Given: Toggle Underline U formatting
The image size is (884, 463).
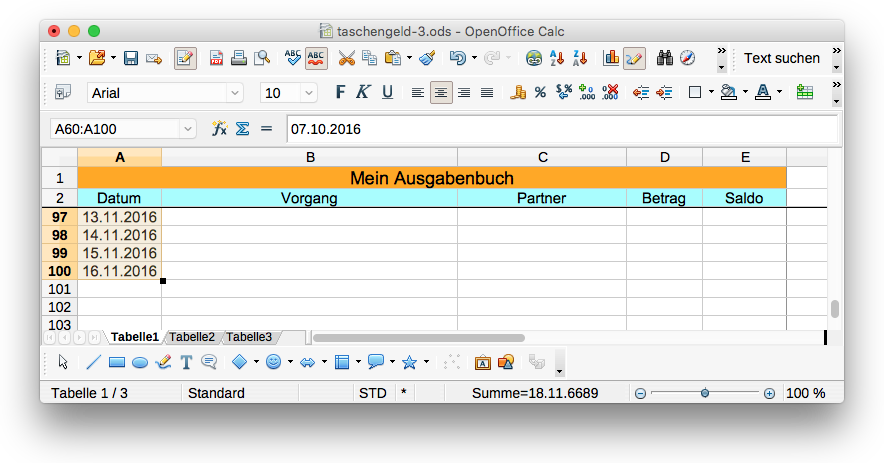Looking at the screenshot, I should point(387,92).
